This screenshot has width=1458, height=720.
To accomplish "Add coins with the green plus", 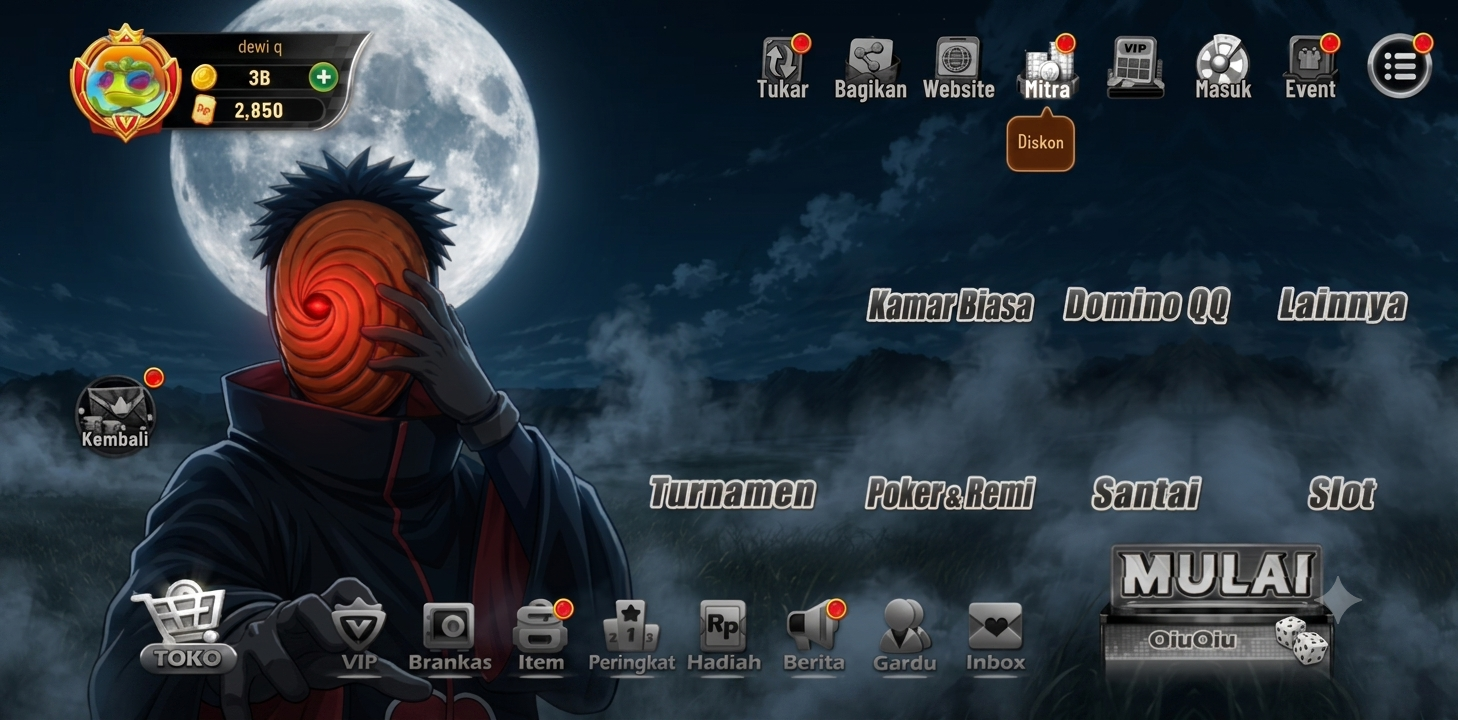I will click(323, 77).
